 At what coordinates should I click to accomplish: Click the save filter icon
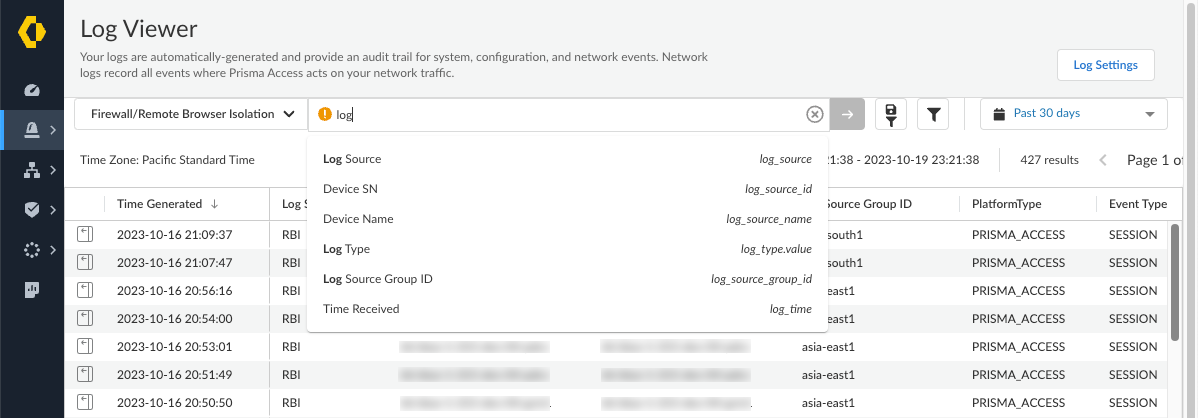click(x=891, y=114)
